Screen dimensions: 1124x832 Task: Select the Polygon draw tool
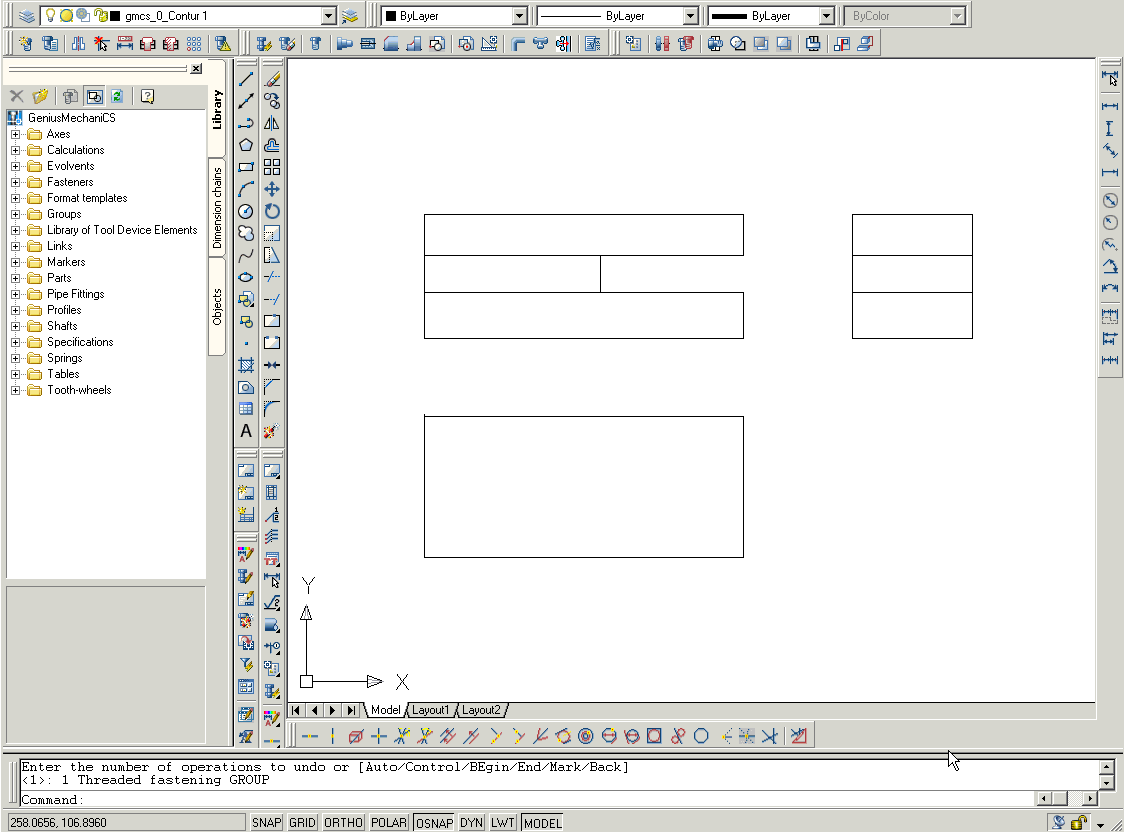pos(246,145)
